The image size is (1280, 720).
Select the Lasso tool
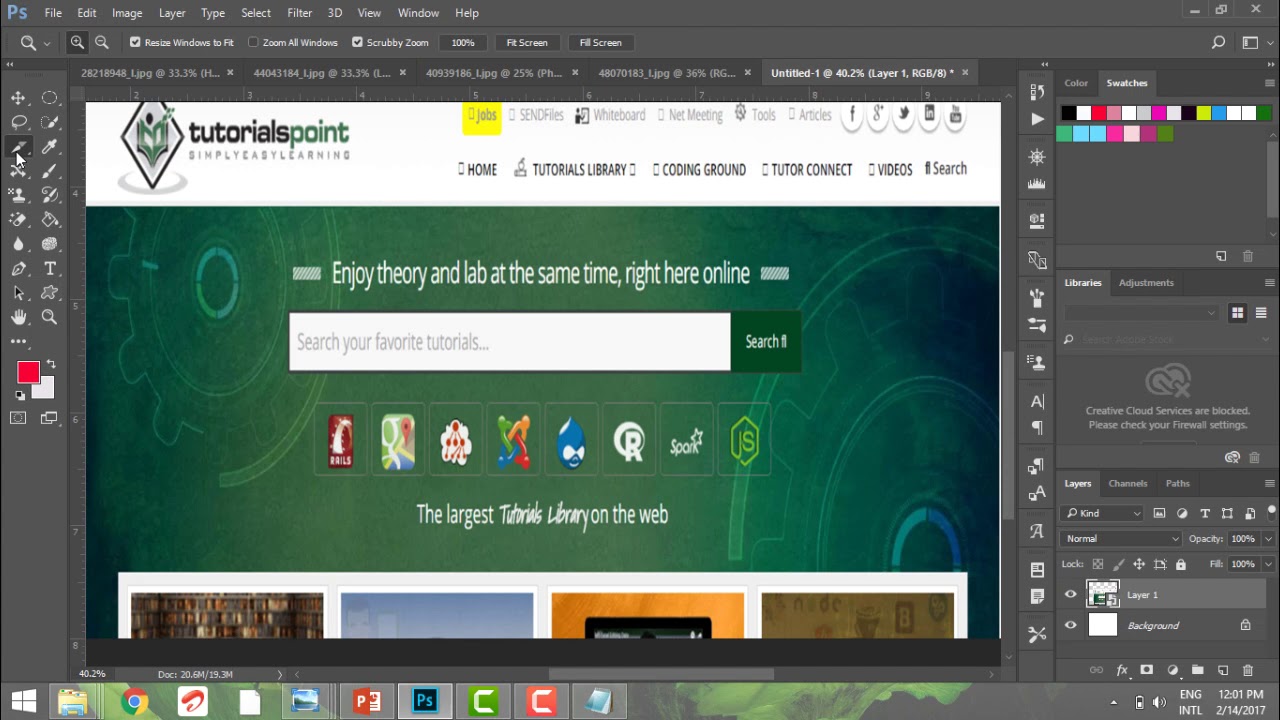pyautogui.click(x=18, y=122)
